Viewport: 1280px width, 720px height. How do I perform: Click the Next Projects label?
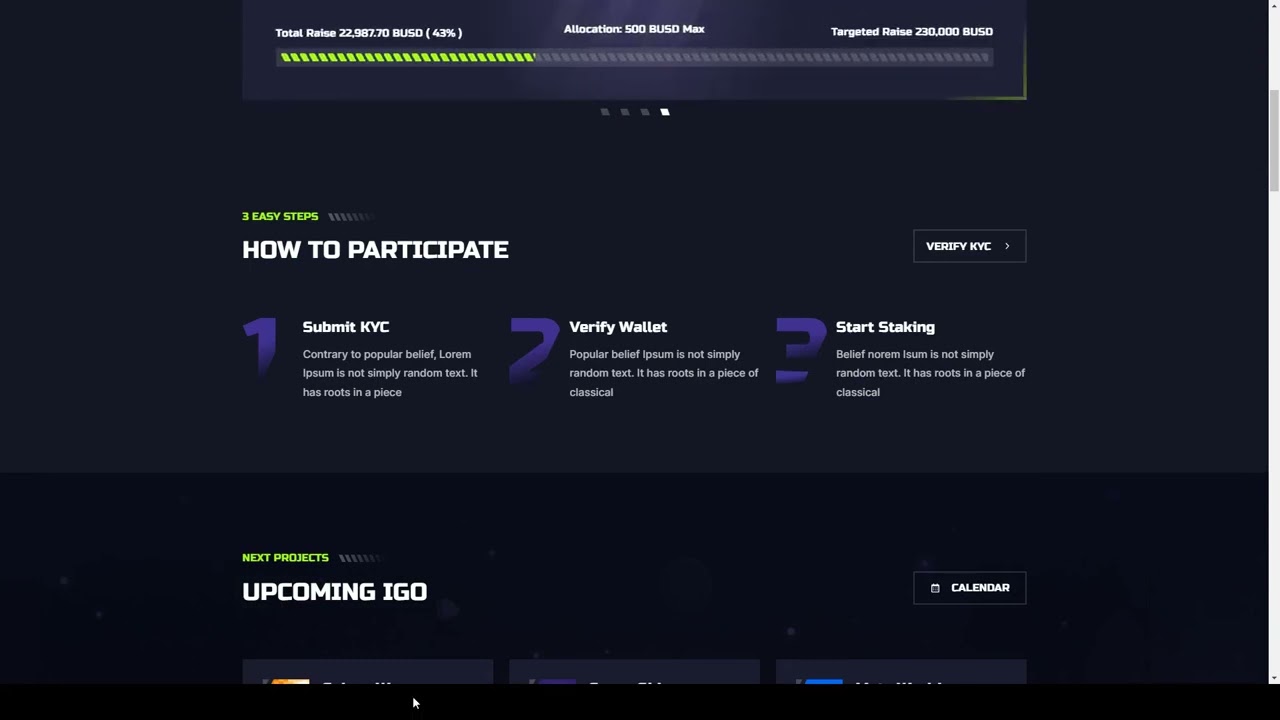[x=285, y=558]
